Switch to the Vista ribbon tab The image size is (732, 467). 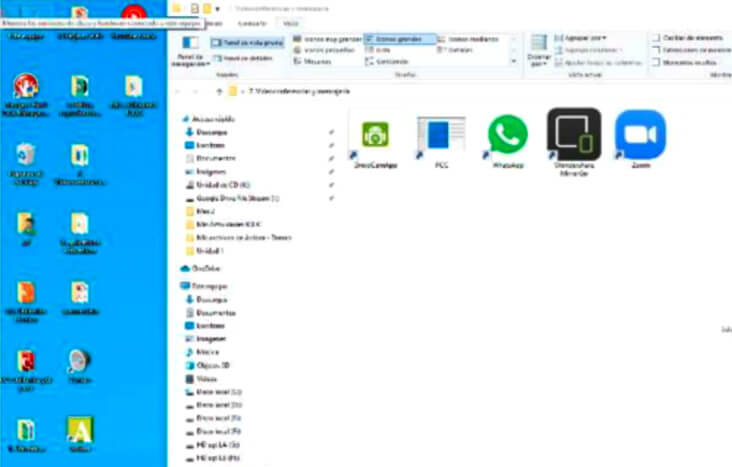[x=291, y=23]
